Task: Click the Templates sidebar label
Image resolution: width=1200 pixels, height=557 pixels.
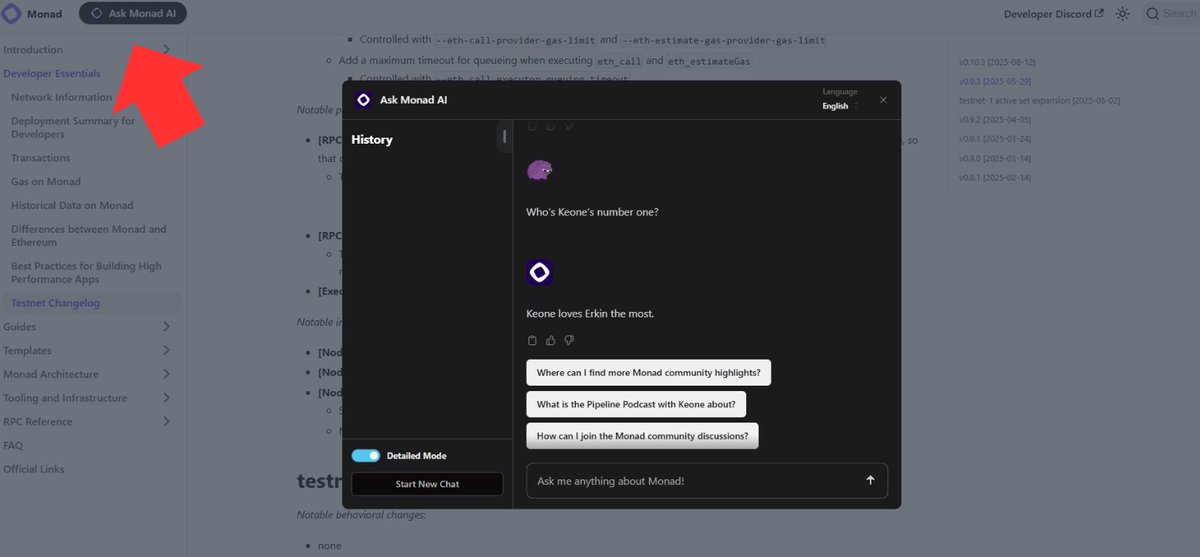Action: click(27, 351)
